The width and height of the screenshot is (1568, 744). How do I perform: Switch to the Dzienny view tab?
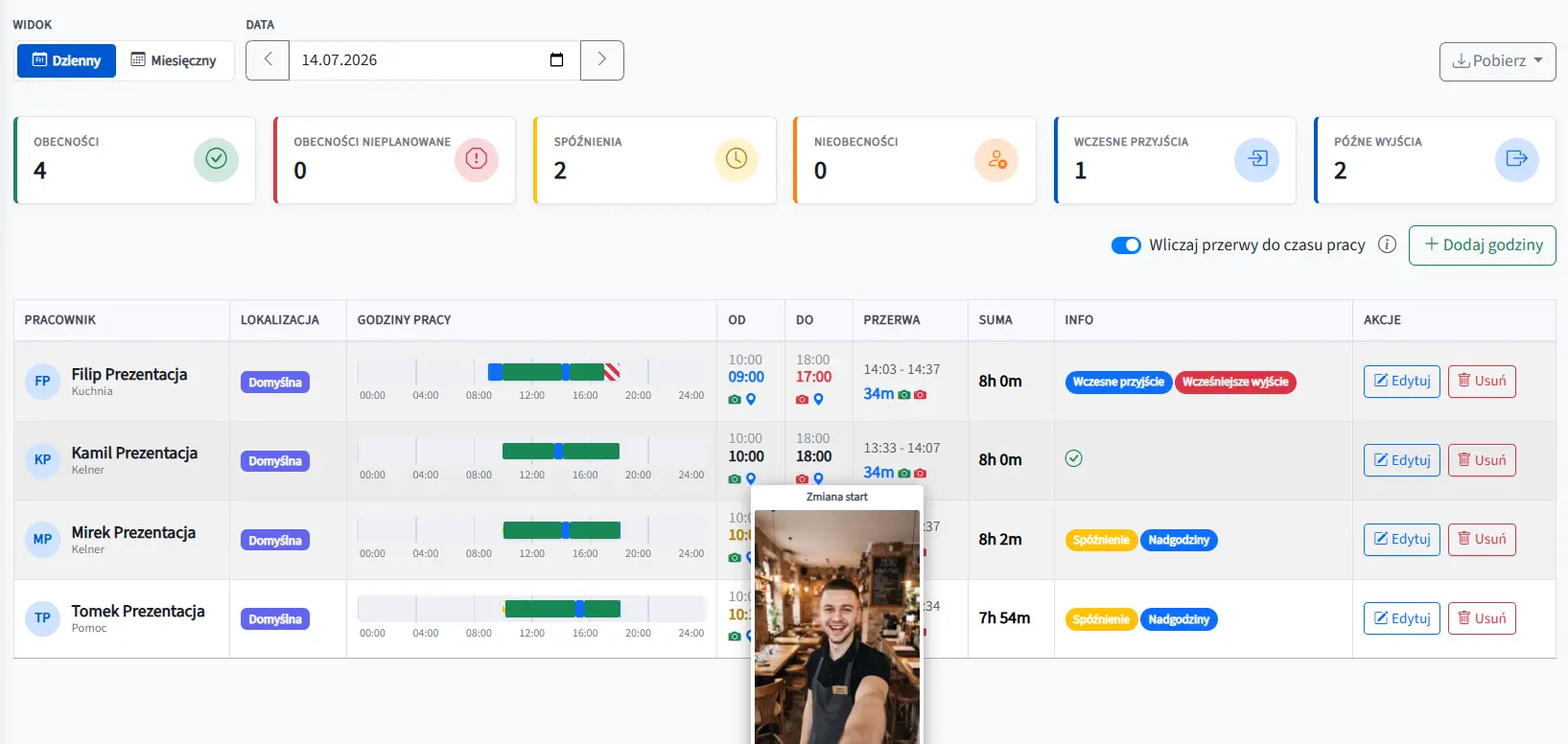pyautogui.click(x=66, y=60)
